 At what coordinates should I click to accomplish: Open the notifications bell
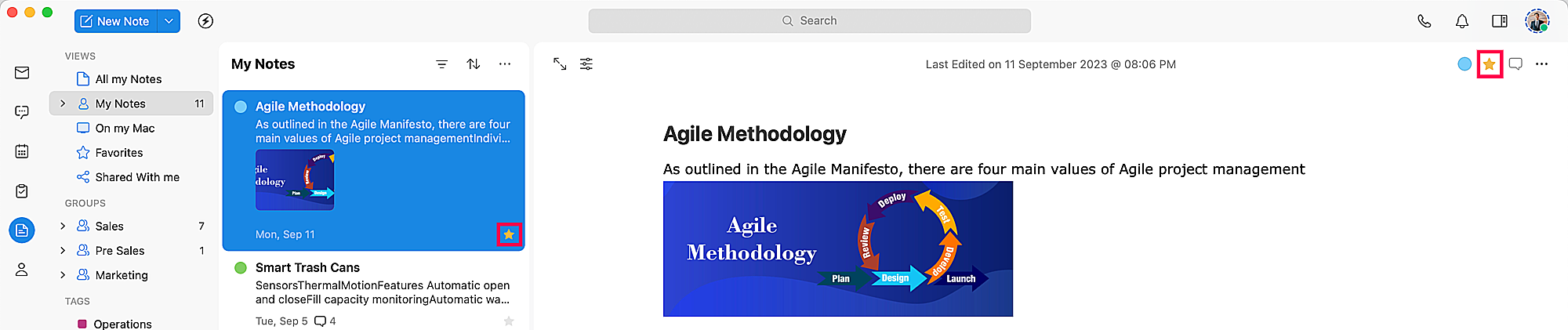coord(1462,21)
